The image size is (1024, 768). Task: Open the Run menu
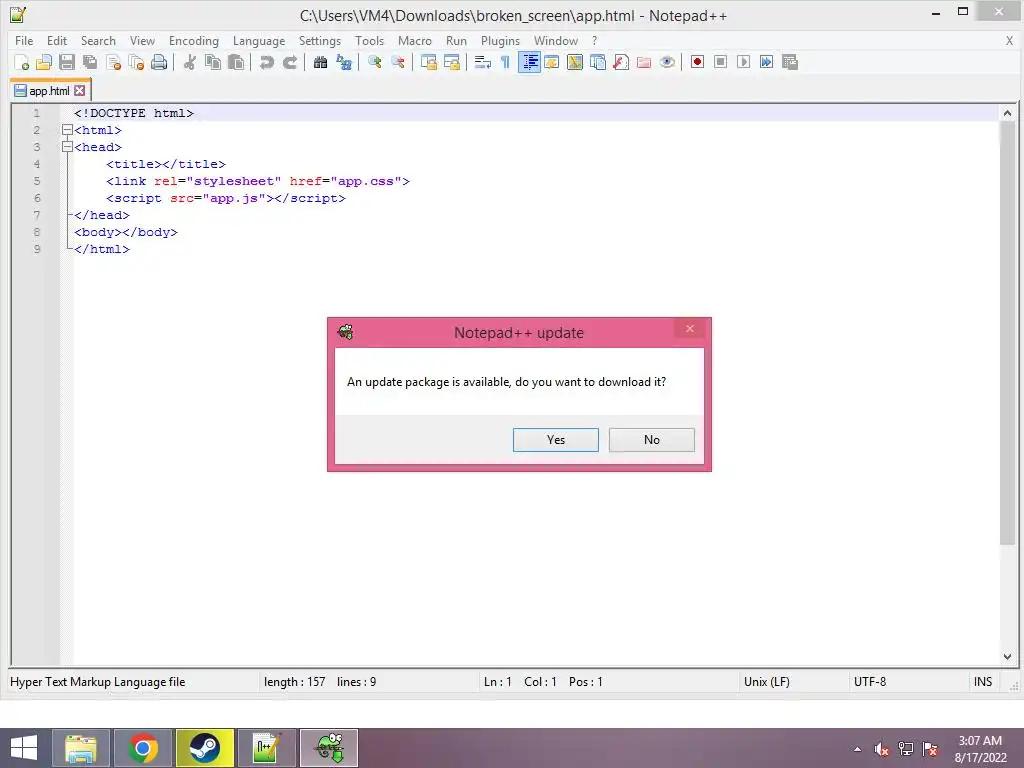[x=456, y=40]
